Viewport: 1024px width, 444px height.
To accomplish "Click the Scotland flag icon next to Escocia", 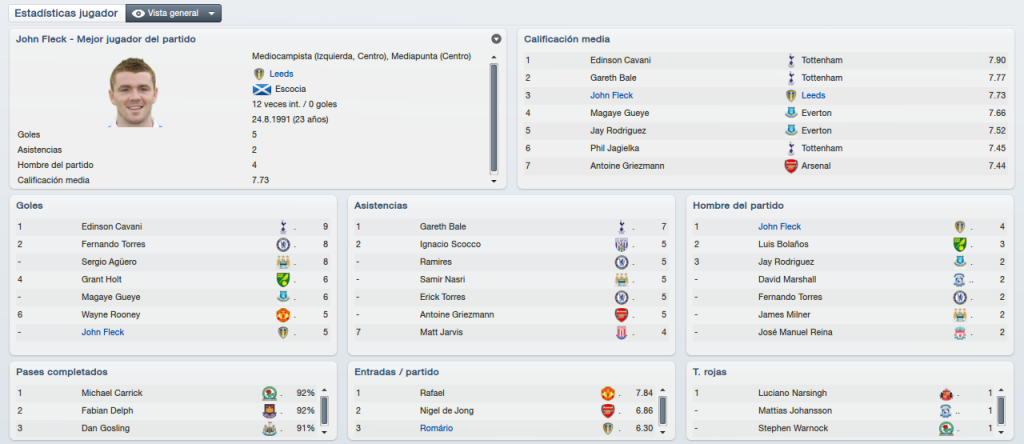I will (x=262, y=89).
